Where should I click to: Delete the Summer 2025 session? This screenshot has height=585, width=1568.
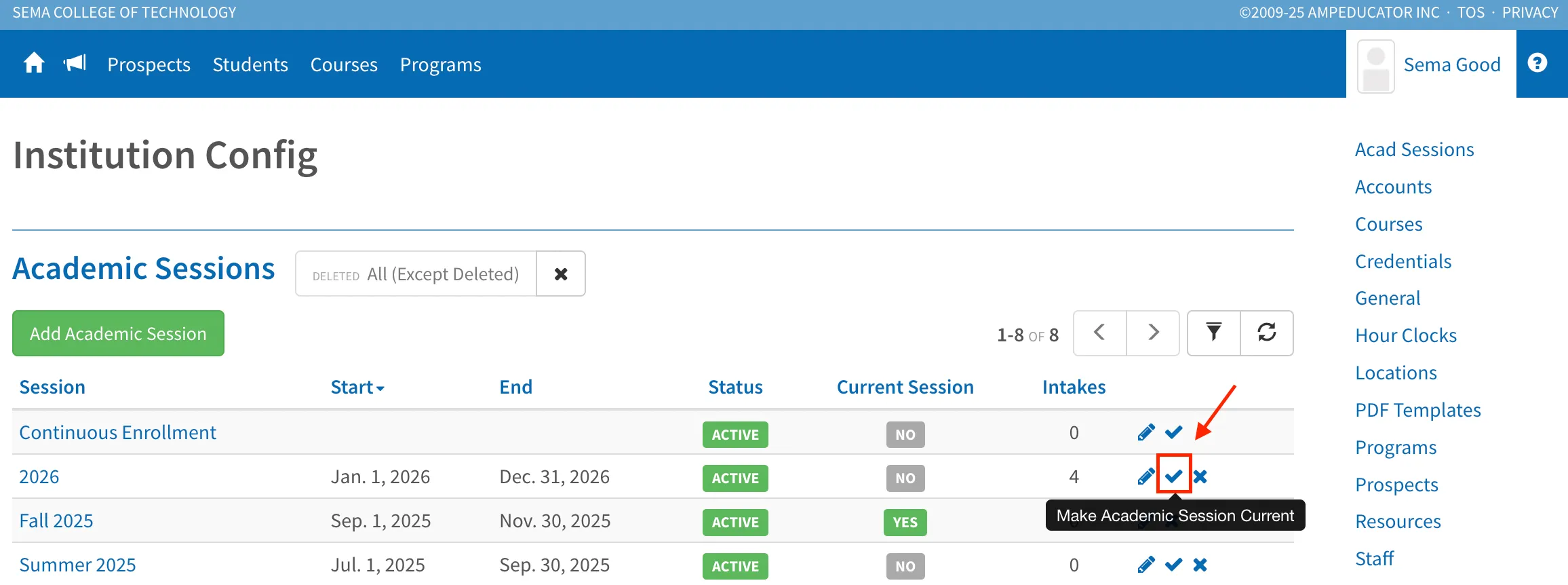[1200, 565]
